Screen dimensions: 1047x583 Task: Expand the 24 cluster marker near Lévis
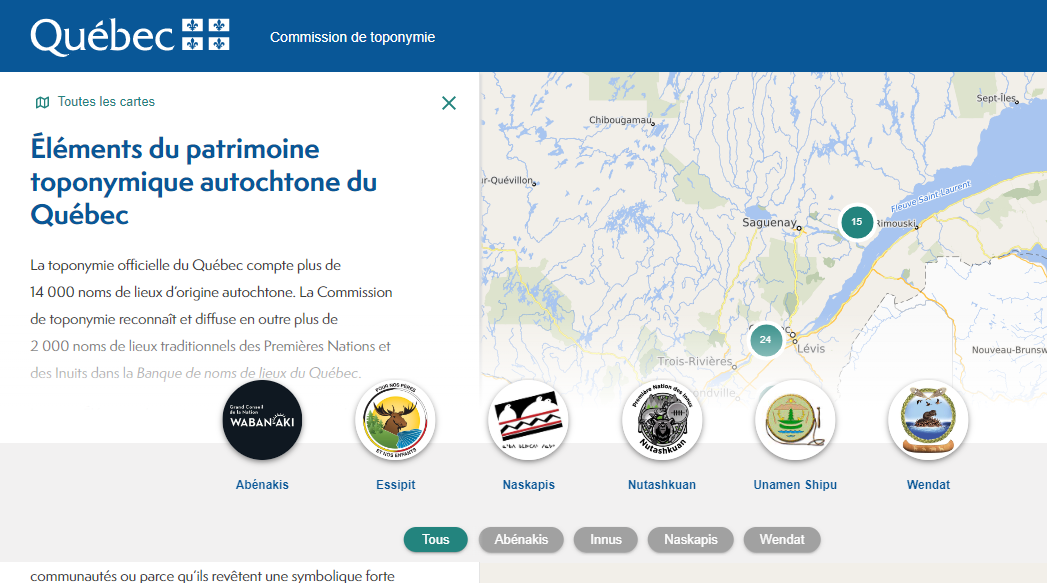(x=765, y=340)
